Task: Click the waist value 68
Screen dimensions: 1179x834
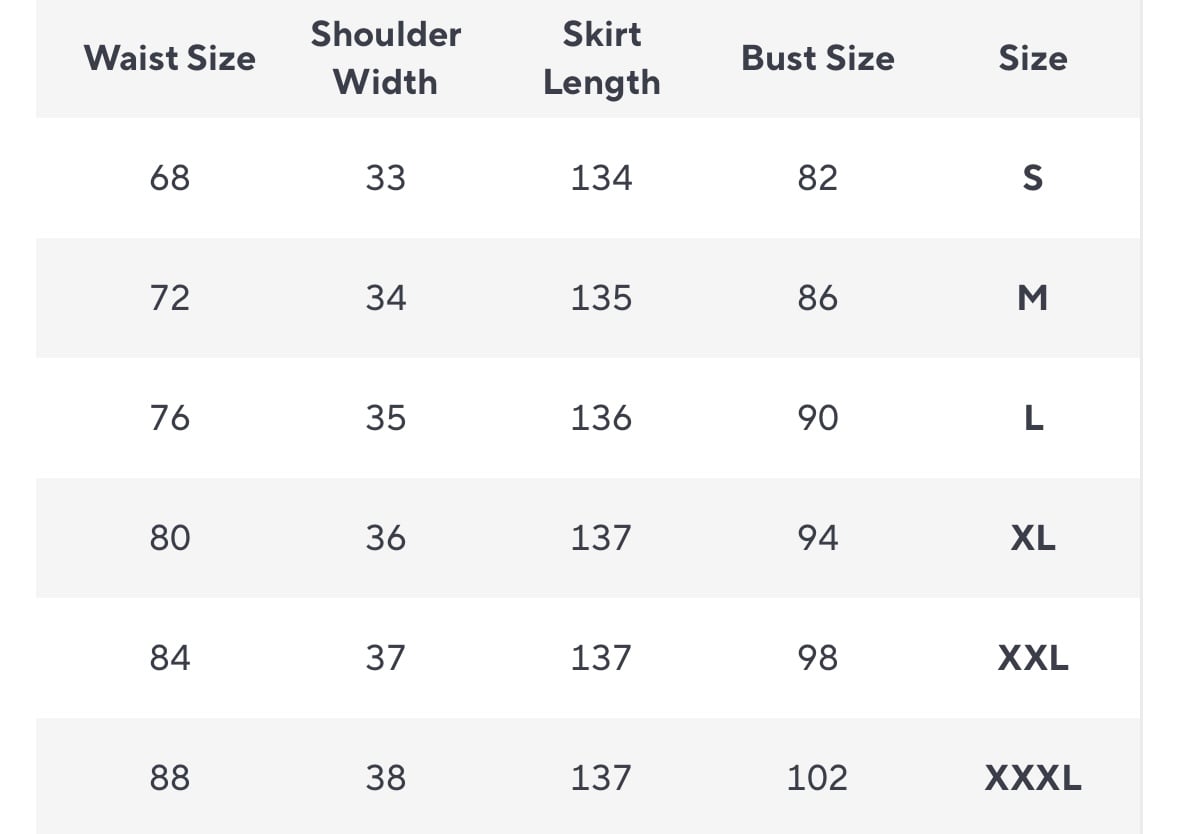Action: pos(170,178)
